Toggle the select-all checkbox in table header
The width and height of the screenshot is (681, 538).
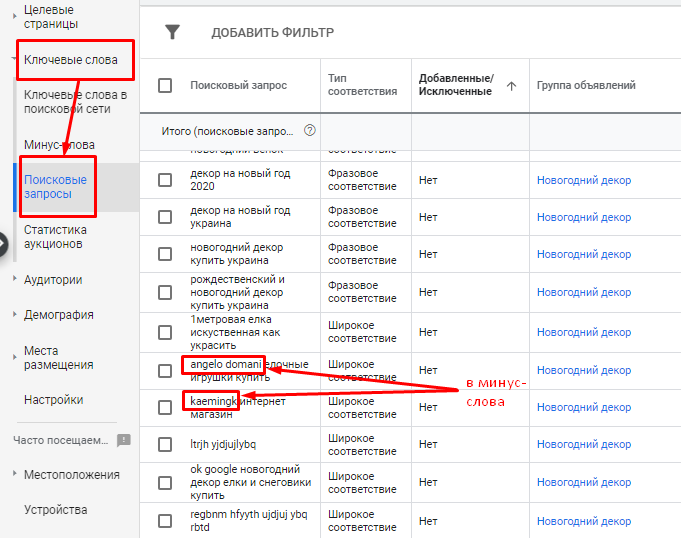[x=165, y=86]
